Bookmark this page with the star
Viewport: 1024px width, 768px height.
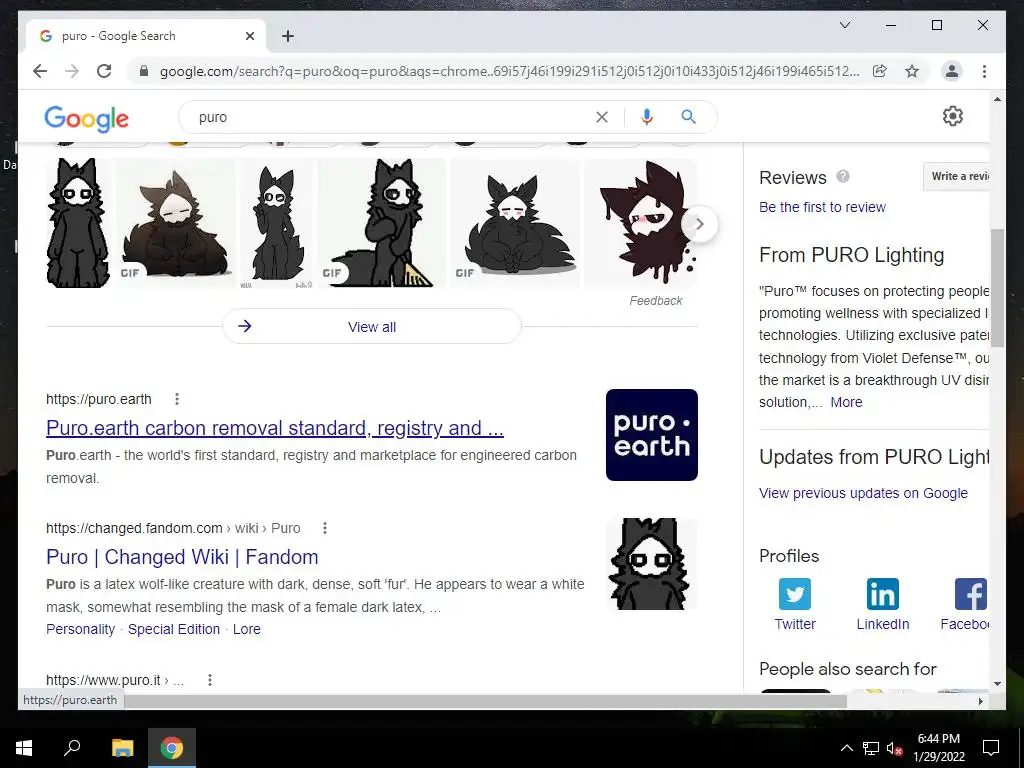click(912, 71)
